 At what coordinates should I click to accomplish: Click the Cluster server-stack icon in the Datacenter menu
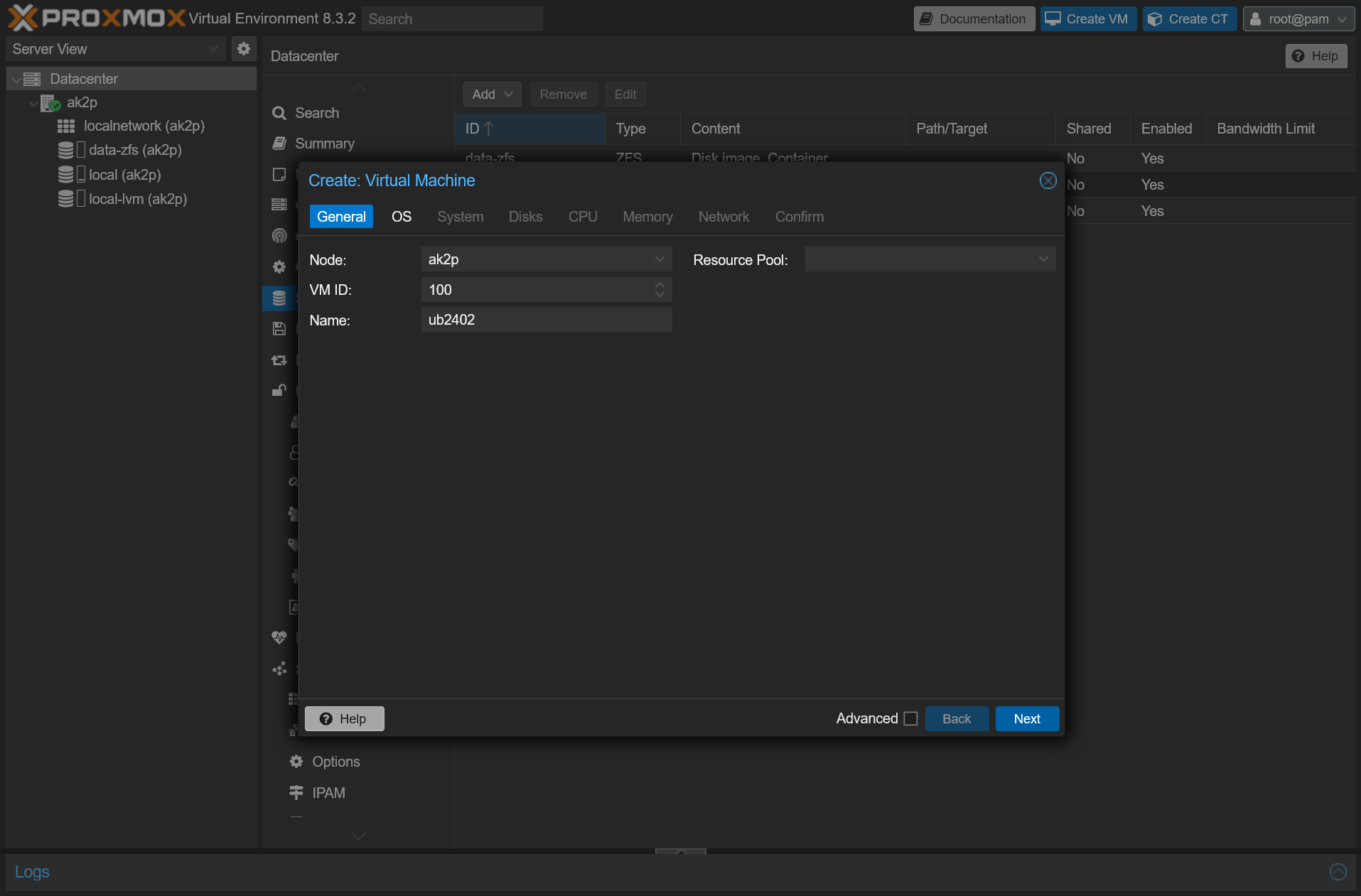pyautogui.click(x=279, y=205)
